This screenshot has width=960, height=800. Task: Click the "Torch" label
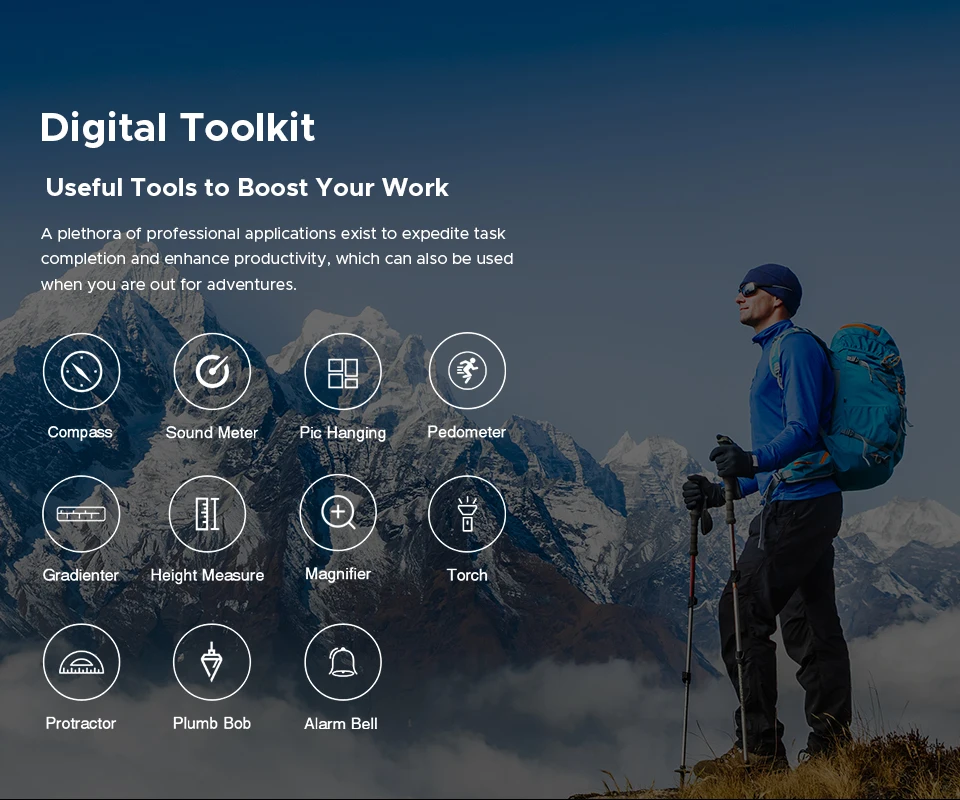467,575
